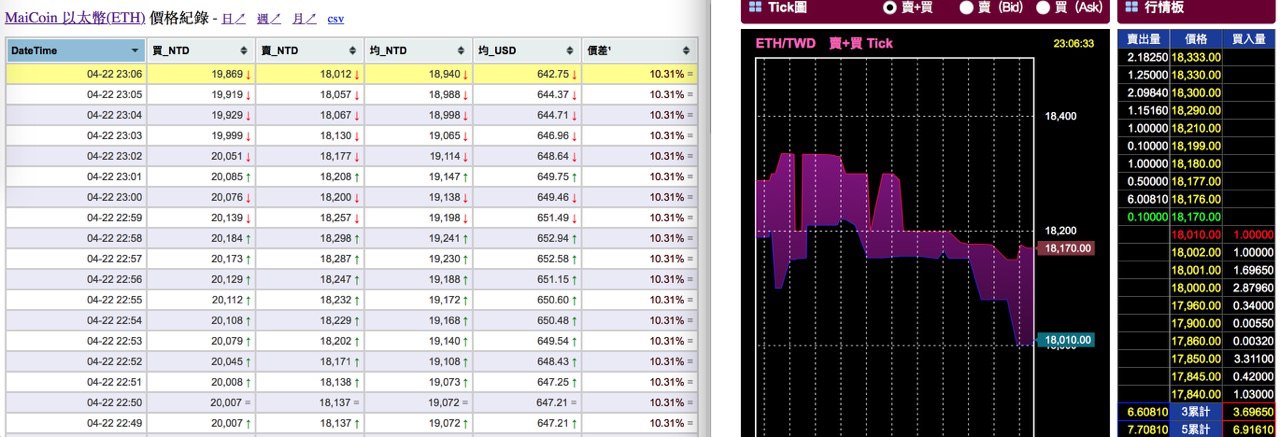Click the grid icon beside 行情板 title
Image resolution: width=1280 pixels, height=437 pixels.
1131,7
